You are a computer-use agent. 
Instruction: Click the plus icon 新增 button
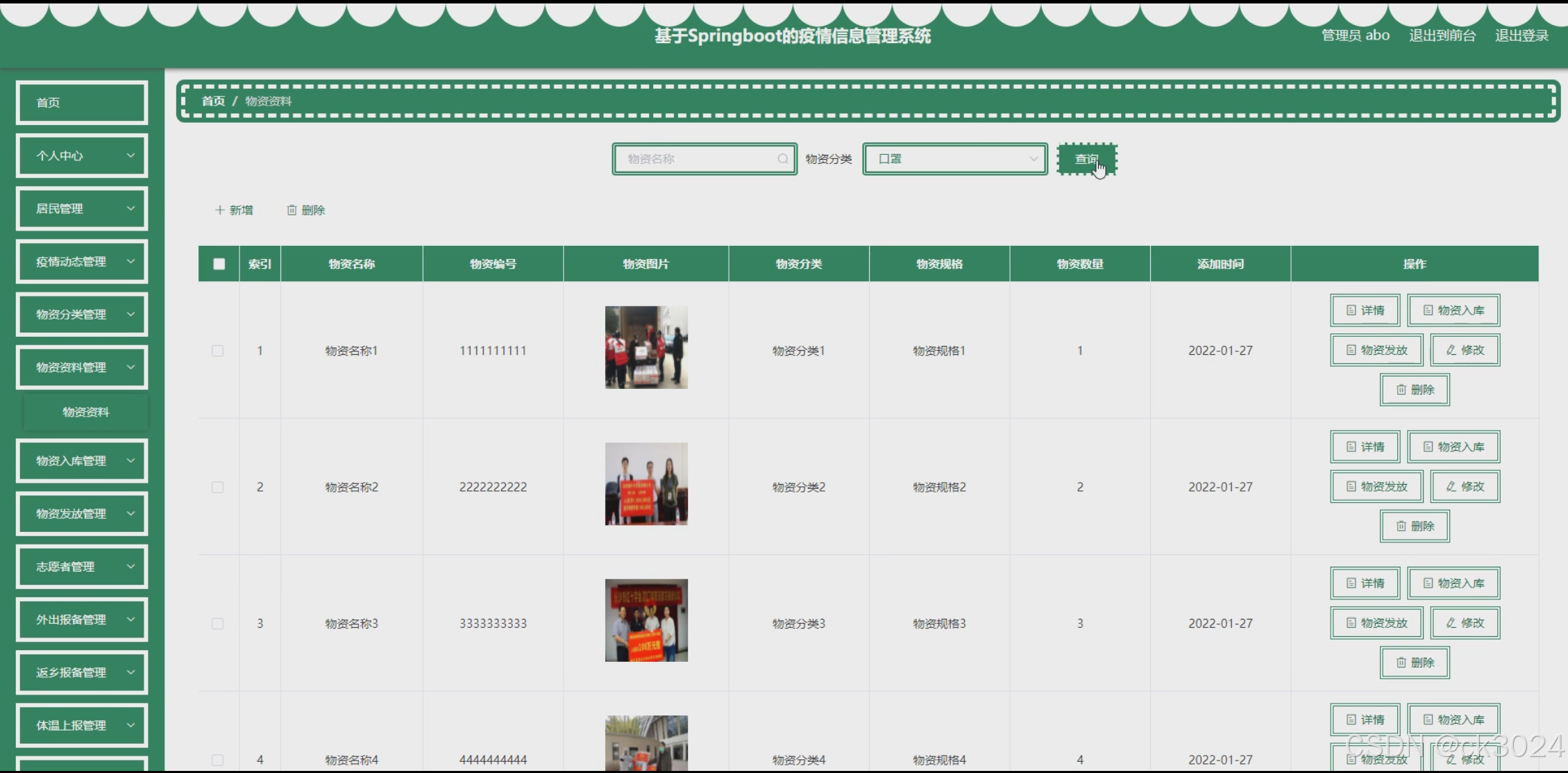(x=234, y=210)
